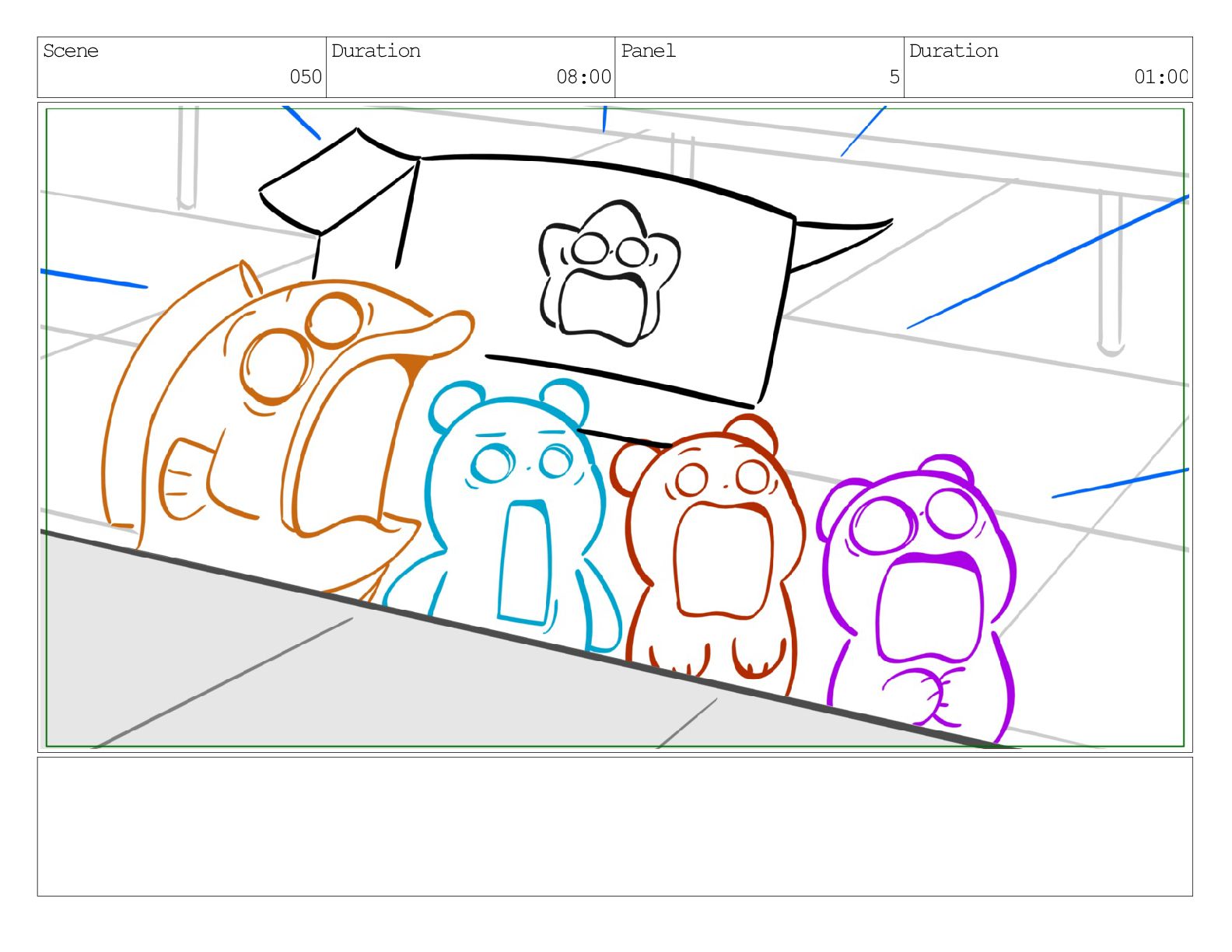
Task: Click the scene duration value 08:00
Action: point(583,77)
